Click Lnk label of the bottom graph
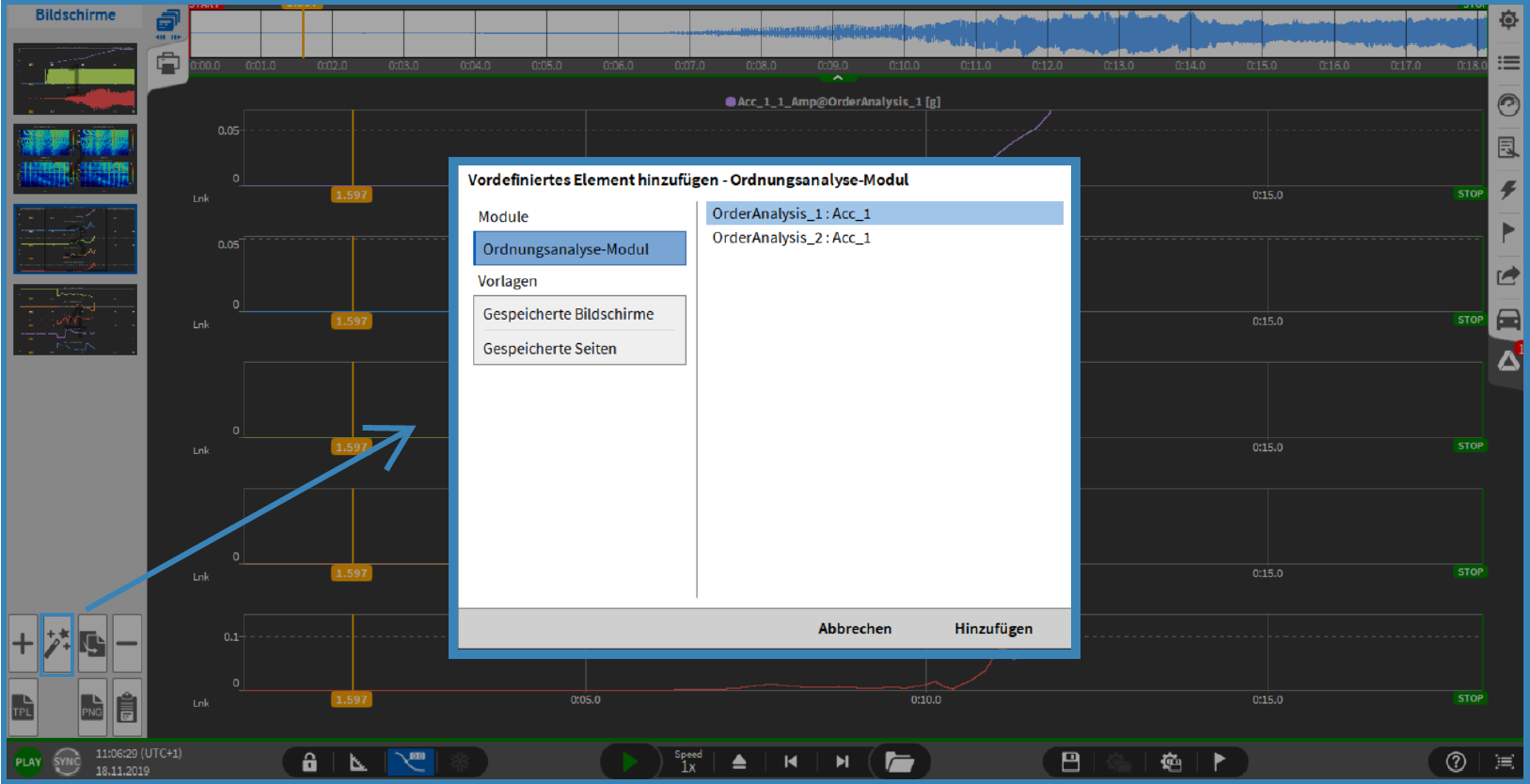Screen dimensions: 1530x784 click(x=201, y=703)
